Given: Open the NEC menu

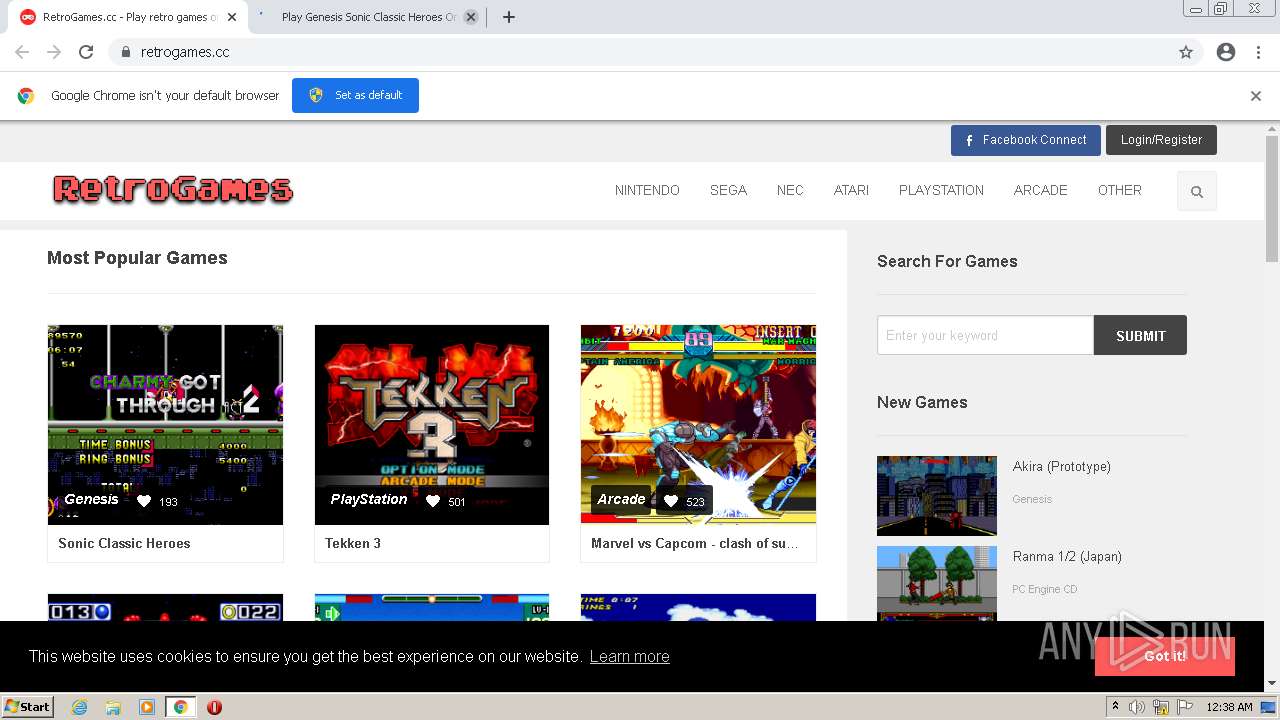Looking at the screenshot, I should point(790,190).
